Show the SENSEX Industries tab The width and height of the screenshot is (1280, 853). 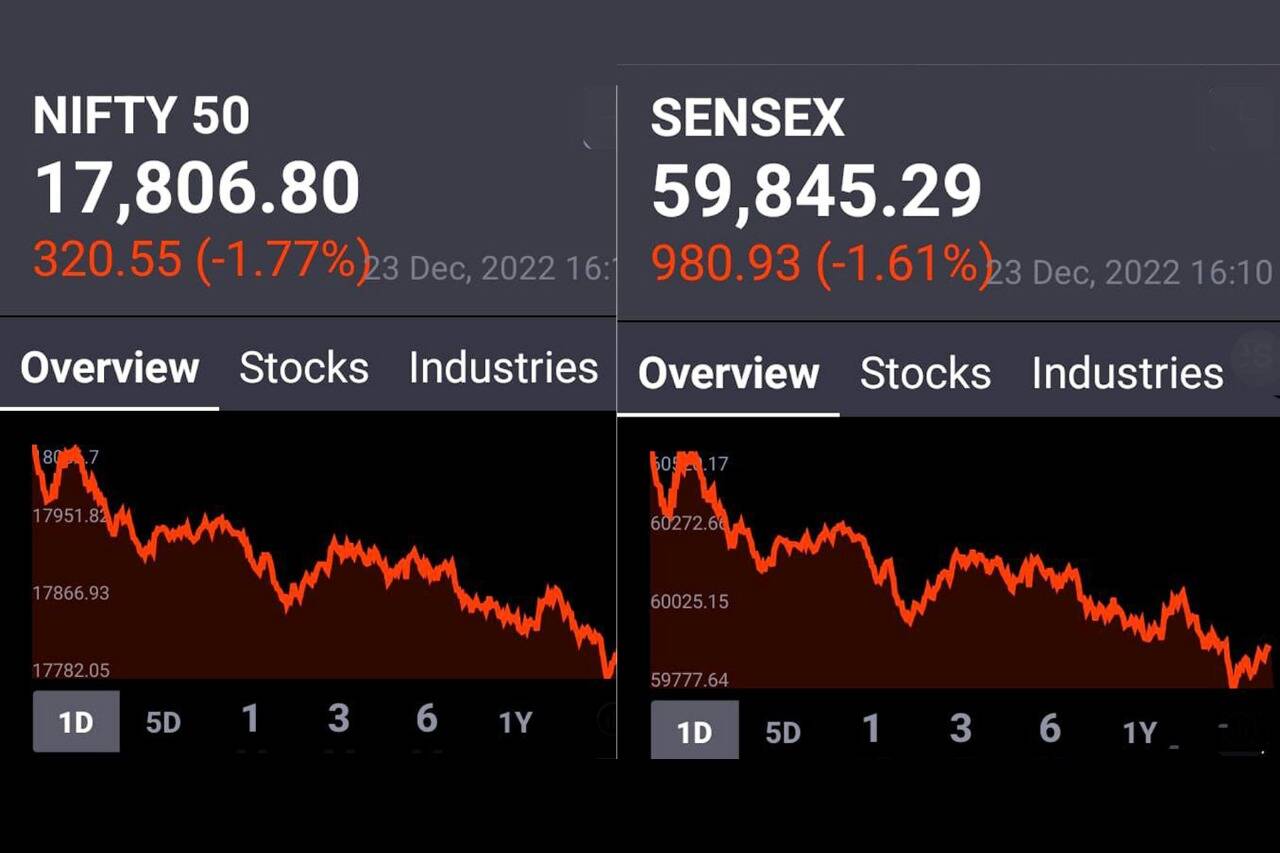(x=1127, y=374)
